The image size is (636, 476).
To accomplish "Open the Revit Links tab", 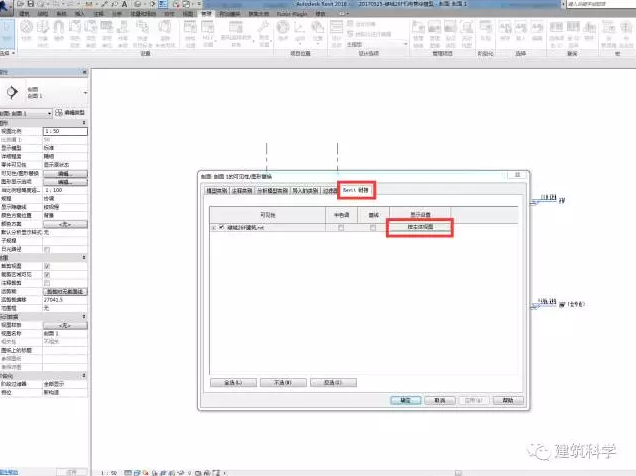I will 356,190.
